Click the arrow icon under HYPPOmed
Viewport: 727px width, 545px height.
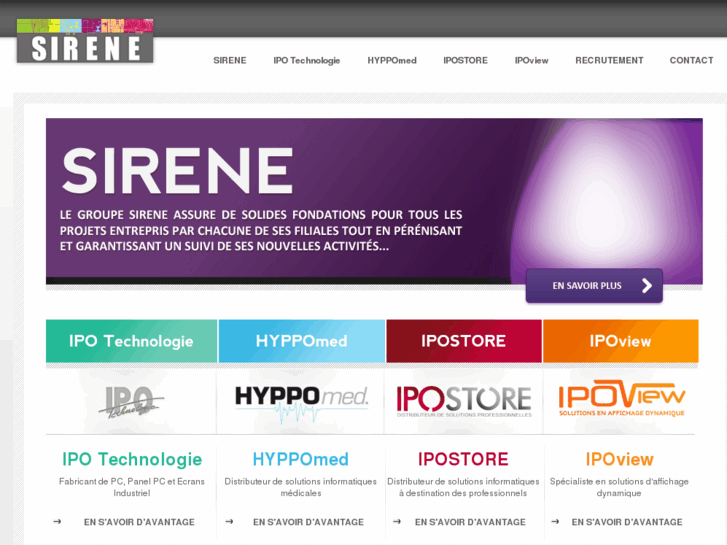pos(229,522)
